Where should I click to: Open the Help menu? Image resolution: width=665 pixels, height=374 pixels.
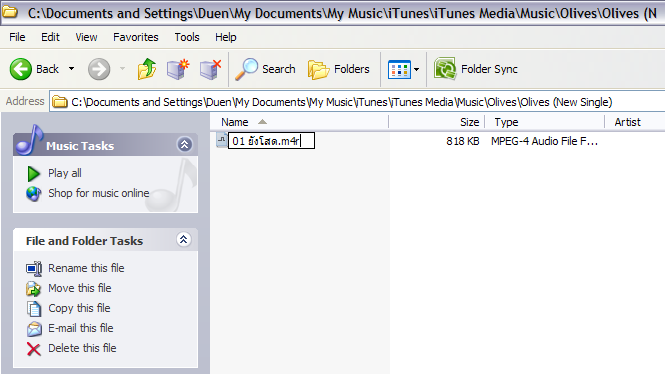point(226,37)
